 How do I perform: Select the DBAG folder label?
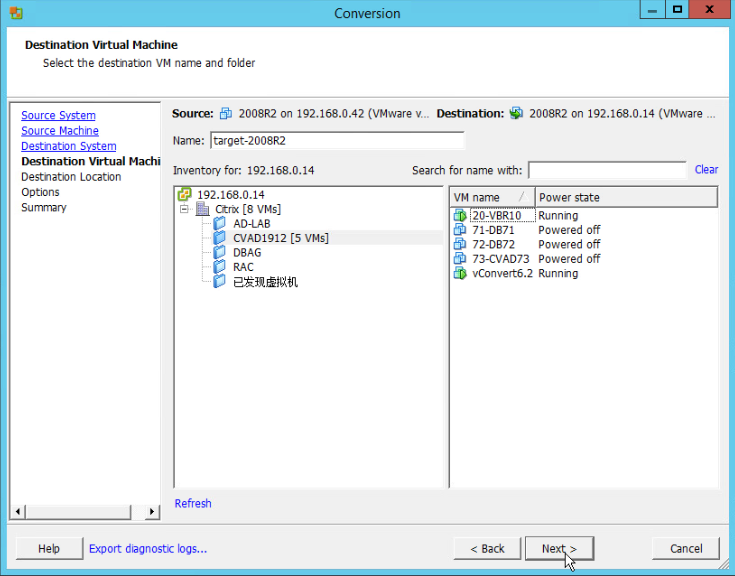pos(247,253)
